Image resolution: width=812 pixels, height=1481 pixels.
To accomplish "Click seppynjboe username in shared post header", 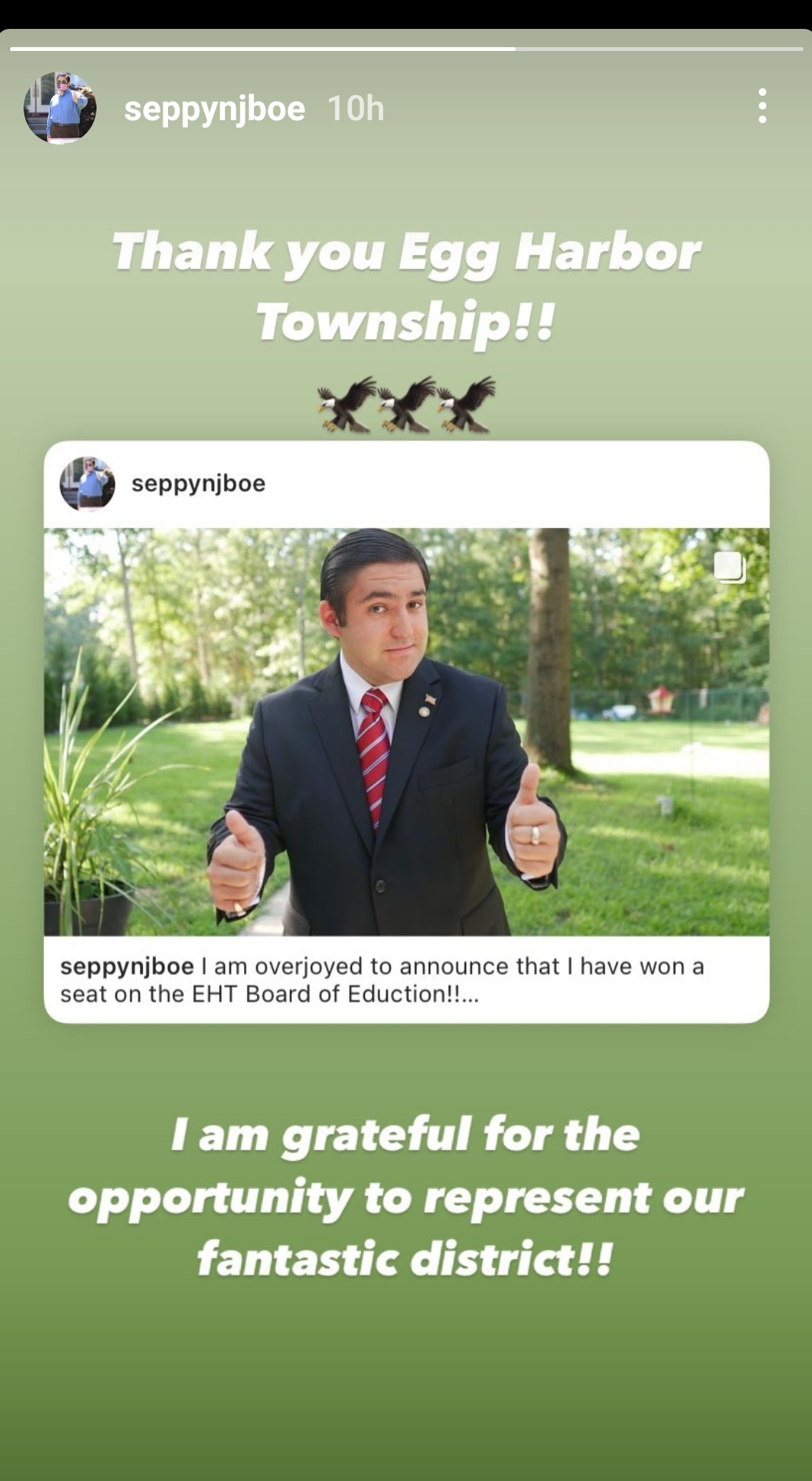I will pyautogui.click(x=198, y=484).
